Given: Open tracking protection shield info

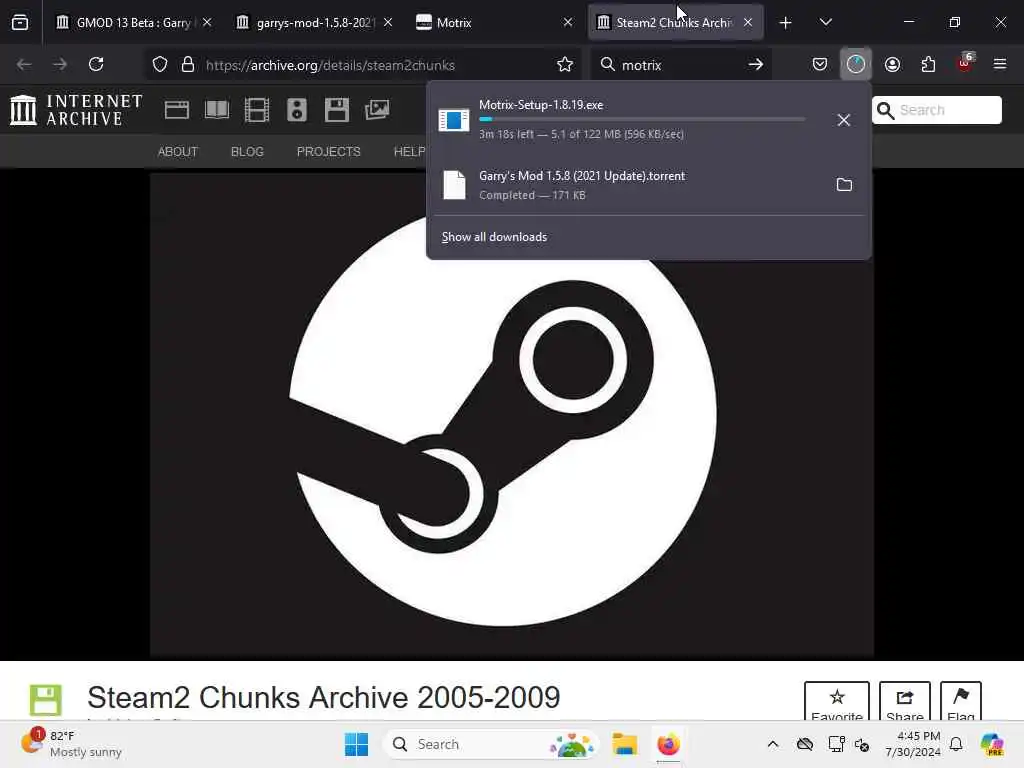Looking at the screenshot, I should (x=160, y=65).
